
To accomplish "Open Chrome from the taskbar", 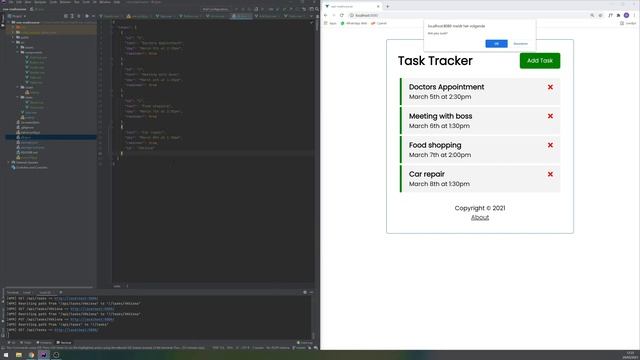I will 31,355.
